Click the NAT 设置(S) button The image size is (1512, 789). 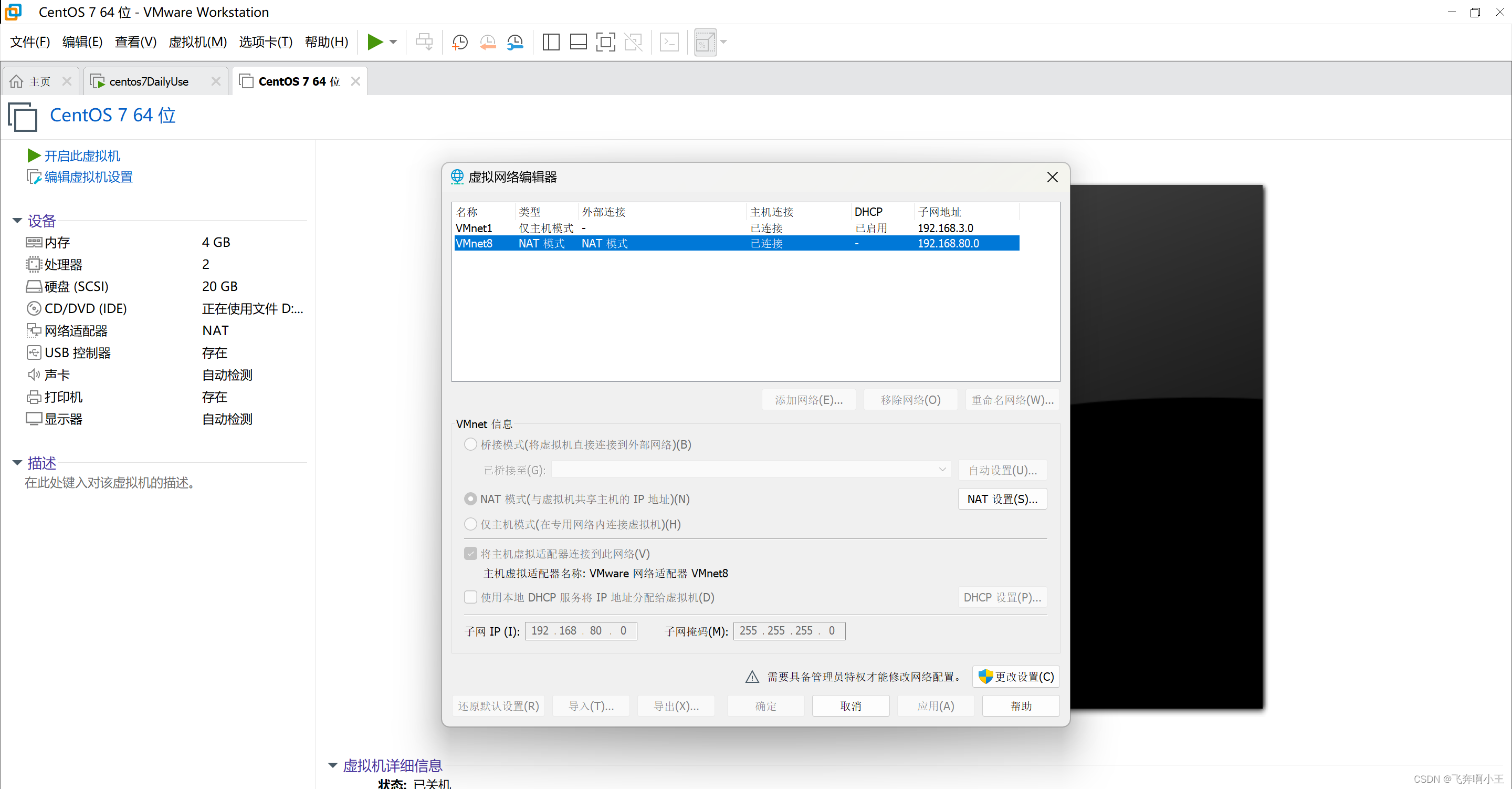pos(1002,499)
